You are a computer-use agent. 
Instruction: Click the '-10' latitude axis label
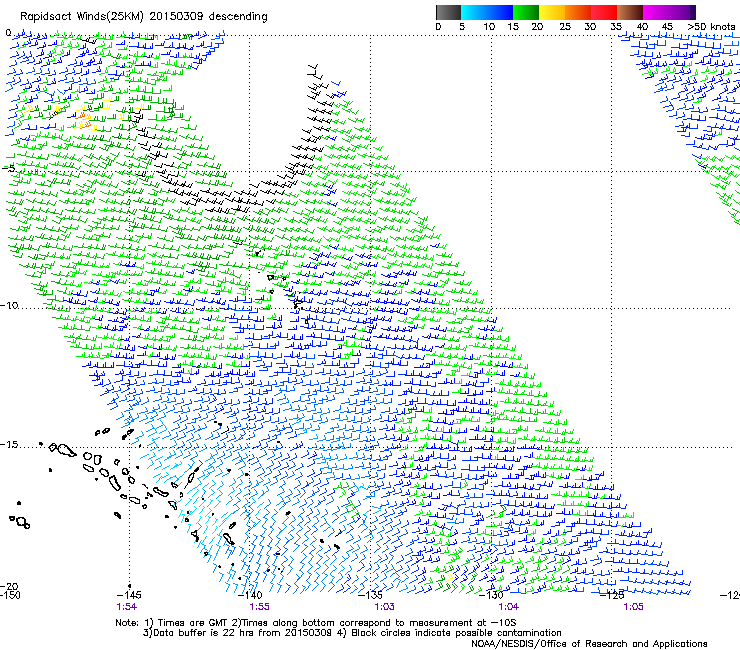(9, 306)
